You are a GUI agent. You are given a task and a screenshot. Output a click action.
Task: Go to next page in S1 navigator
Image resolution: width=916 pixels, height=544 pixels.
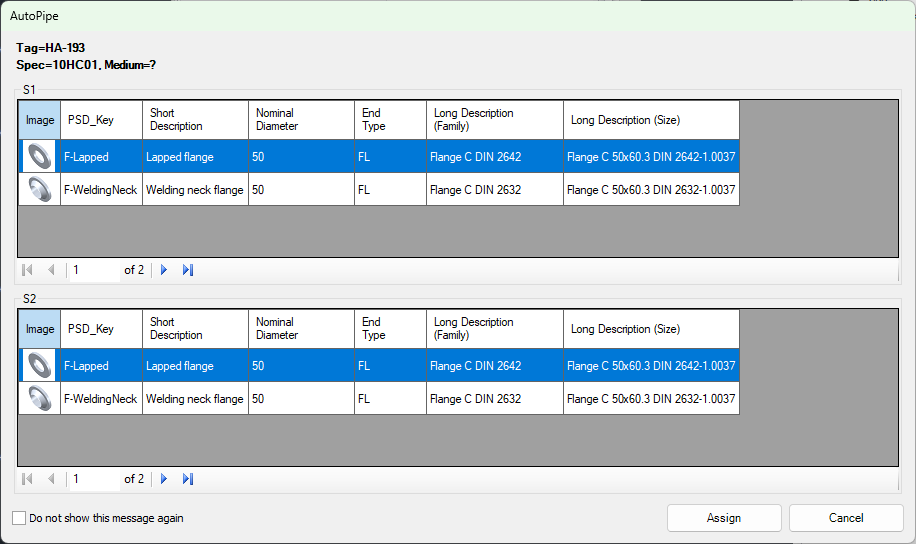164,270
